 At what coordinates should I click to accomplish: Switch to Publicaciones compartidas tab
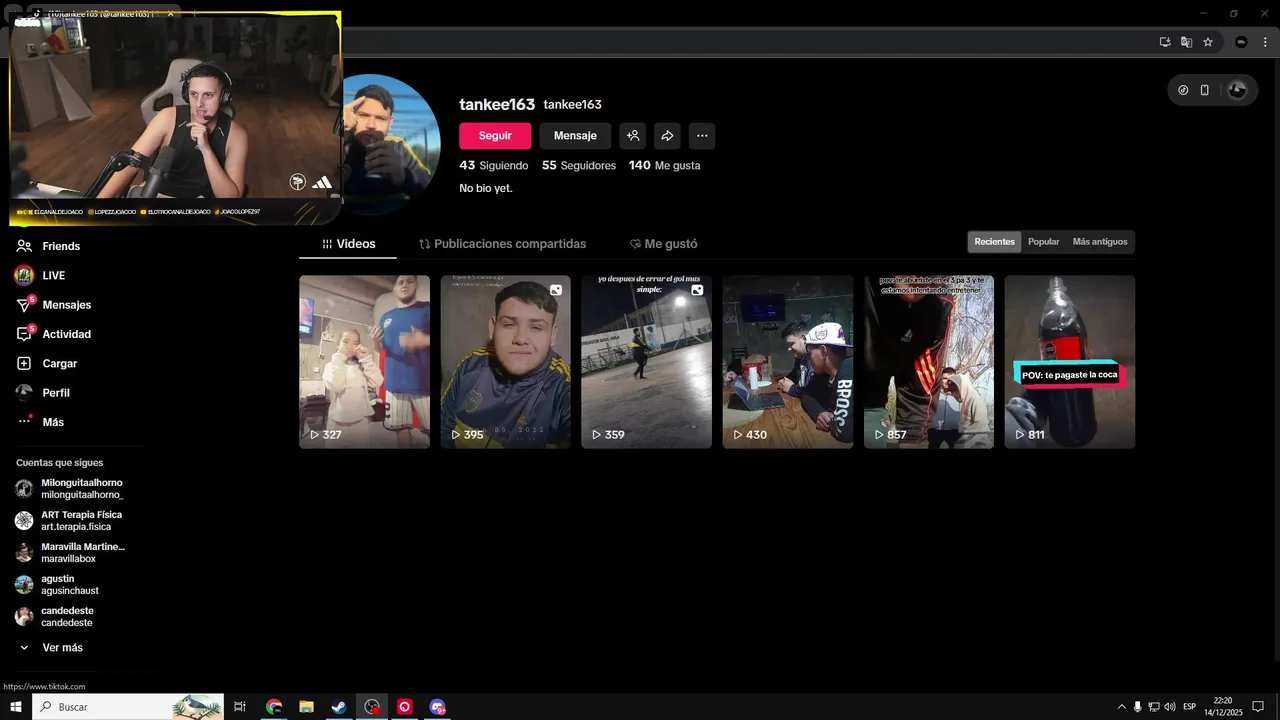point(502,244)
